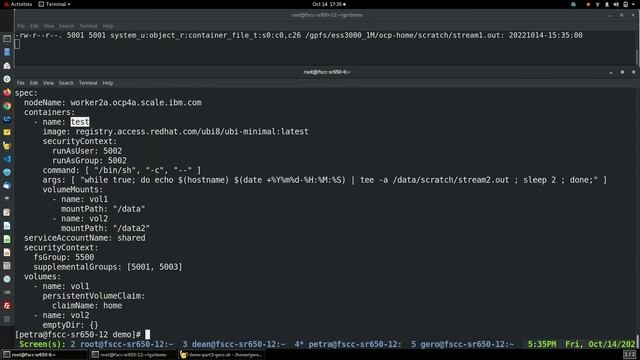Screen dimensions: 640x360
Task: Click screen tab 4* petra@fscc-sr650-12
Action: 348,344
